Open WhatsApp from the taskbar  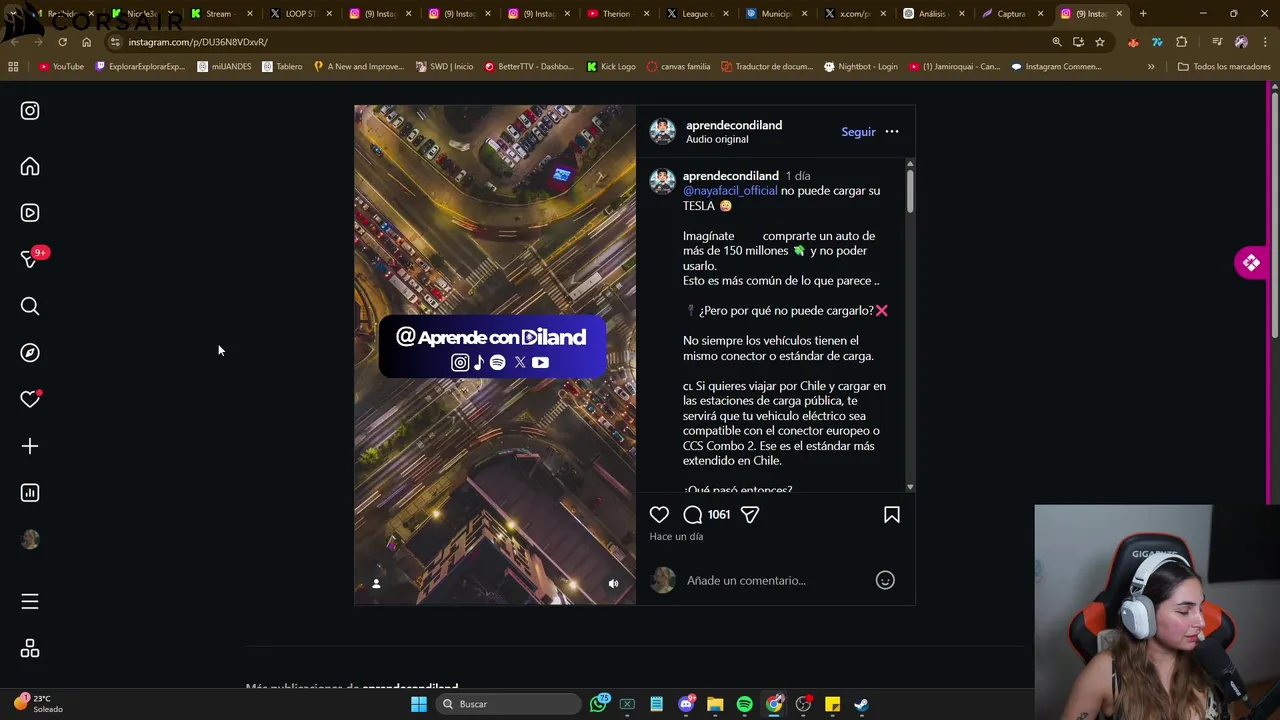(599, 704)
